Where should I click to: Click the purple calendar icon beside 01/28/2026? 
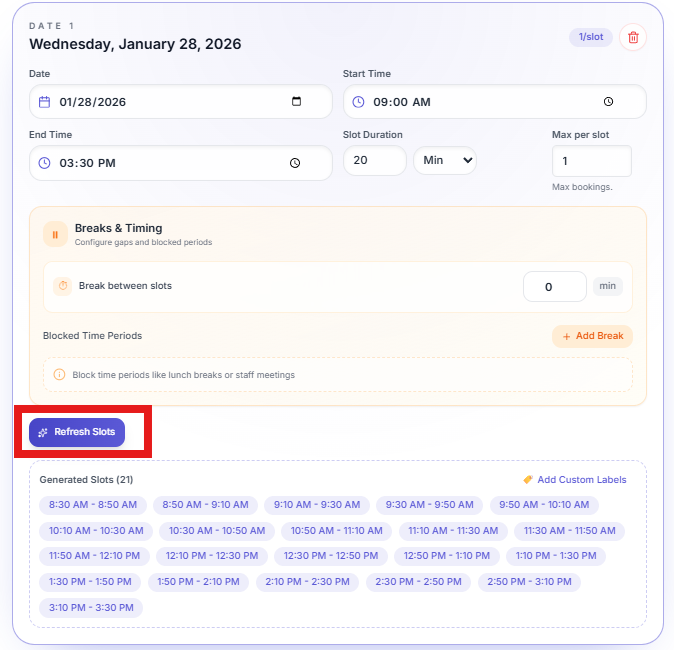44,102
